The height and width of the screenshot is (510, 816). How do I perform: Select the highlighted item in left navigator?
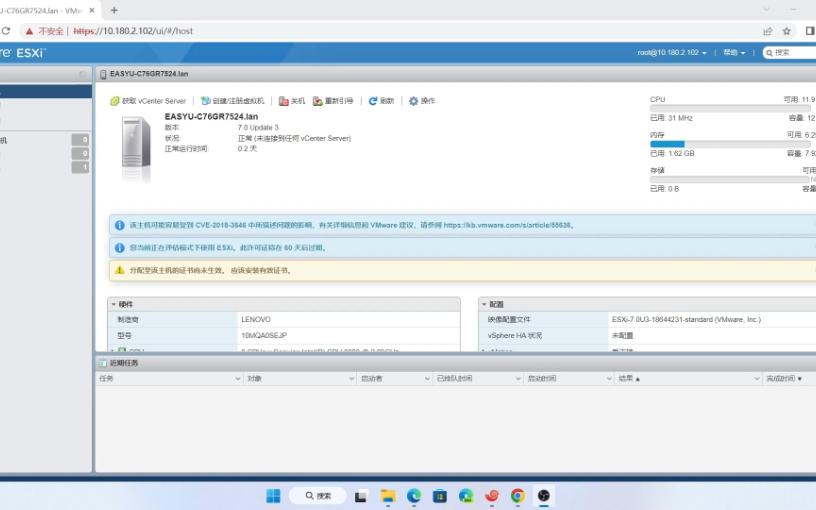[x=46, y=92]
